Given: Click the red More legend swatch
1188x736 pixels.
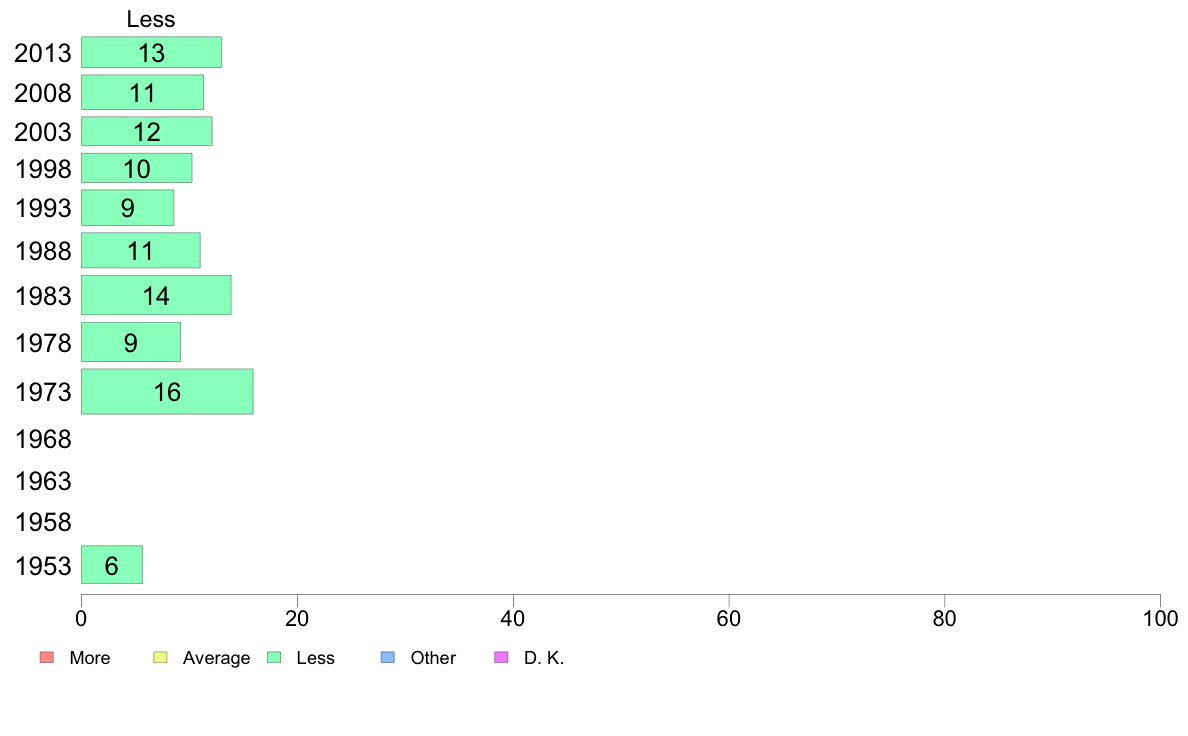Looking at the screenshot, I should pos(47,657).
